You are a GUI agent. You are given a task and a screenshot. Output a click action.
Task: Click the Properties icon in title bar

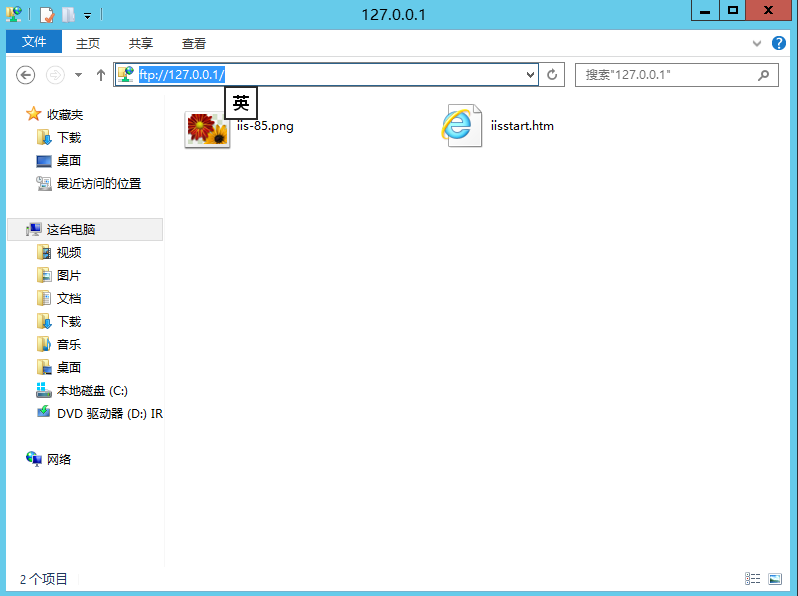(47, 15)
